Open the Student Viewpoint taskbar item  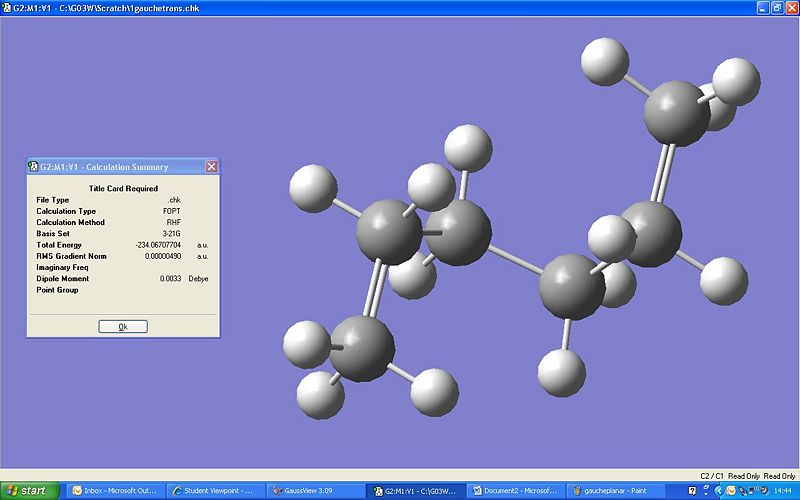216,491
